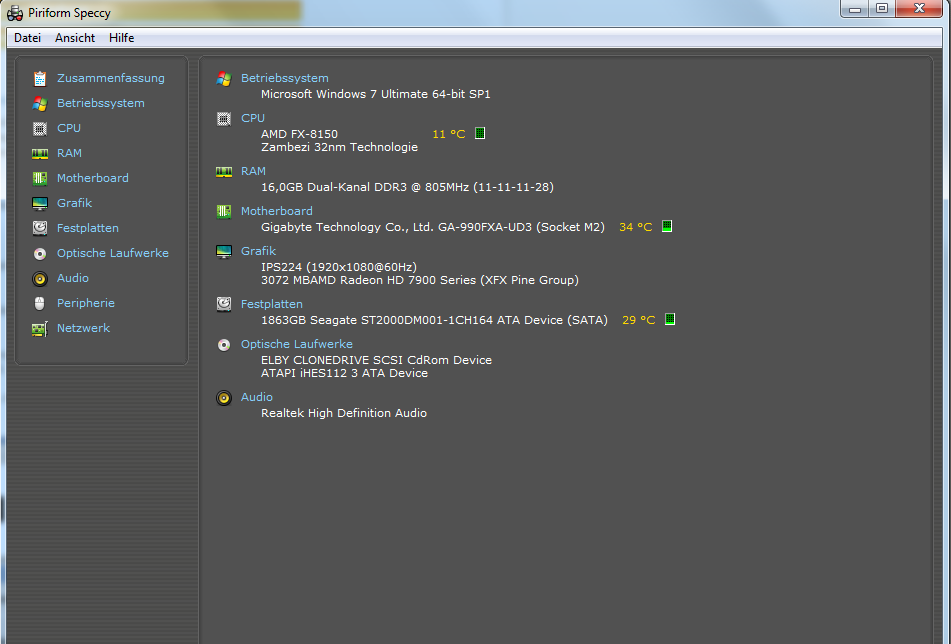
Task: Click the Netzwerk card icon in sidebar
Action: [40, 329]
